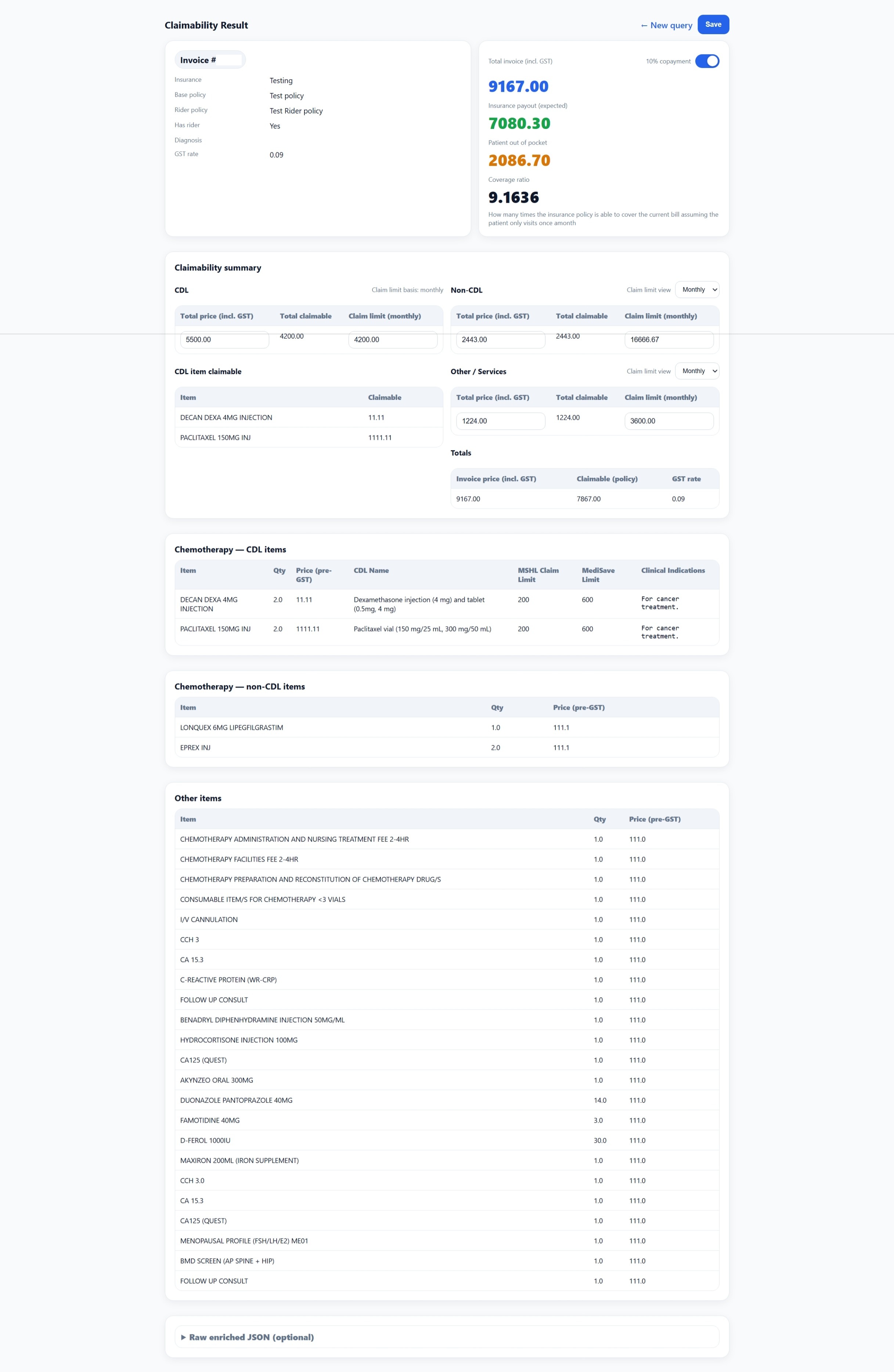894x1372 pixels.
Task: Edit the CDL total price 5500.00 field
Action: [224, 340]
